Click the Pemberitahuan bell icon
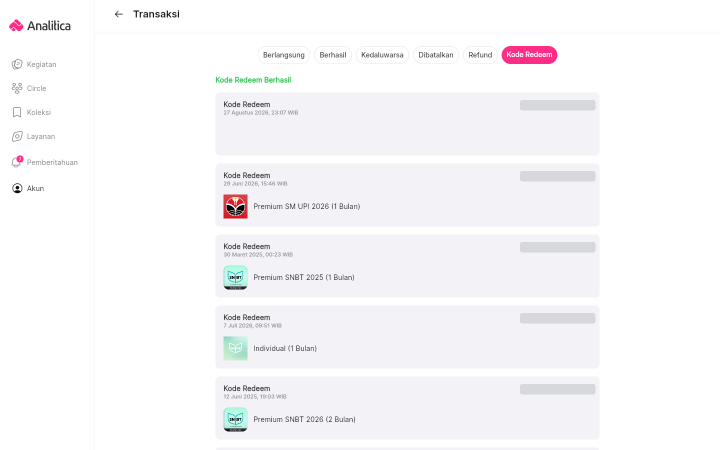 click(x=17, y=163)
